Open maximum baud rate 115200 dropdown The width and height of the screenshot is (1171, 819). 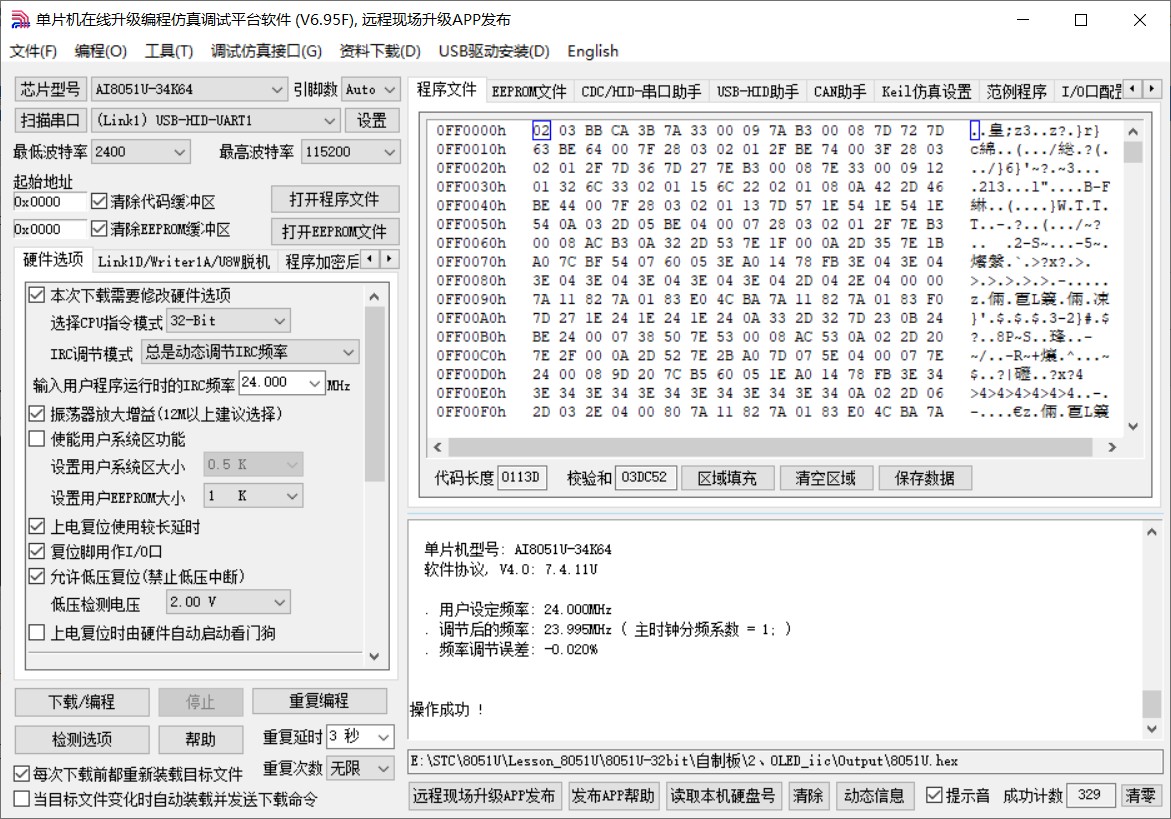[350, 152]
